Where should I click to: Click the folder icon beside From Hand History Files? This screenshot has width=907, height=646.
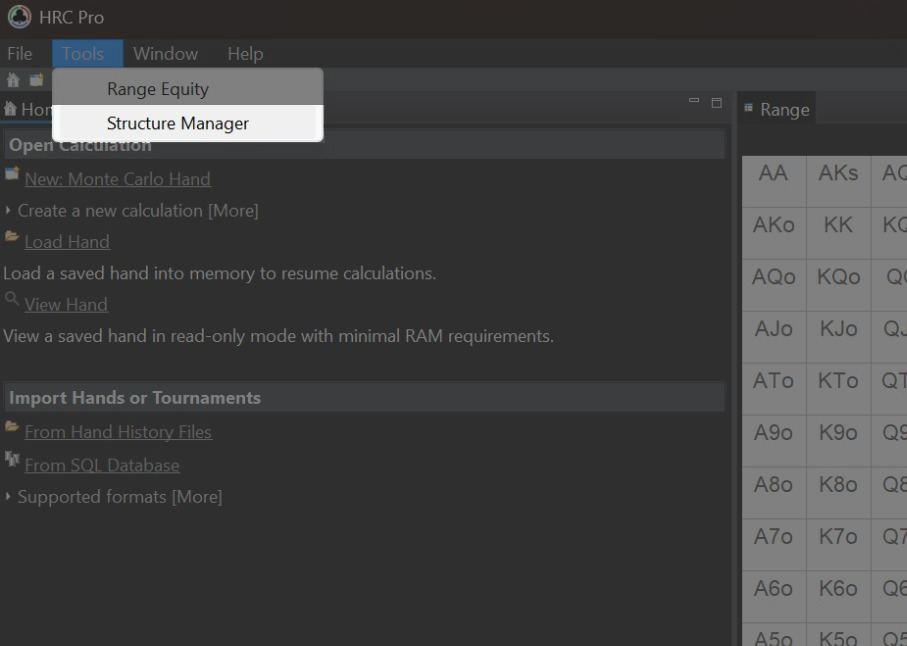(12, 428)
